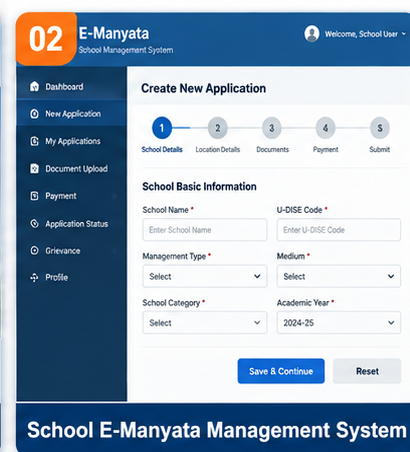Expand the Grievance sidebar submenu
Screen dimensions: 410x452
click(x=114, y=251)
